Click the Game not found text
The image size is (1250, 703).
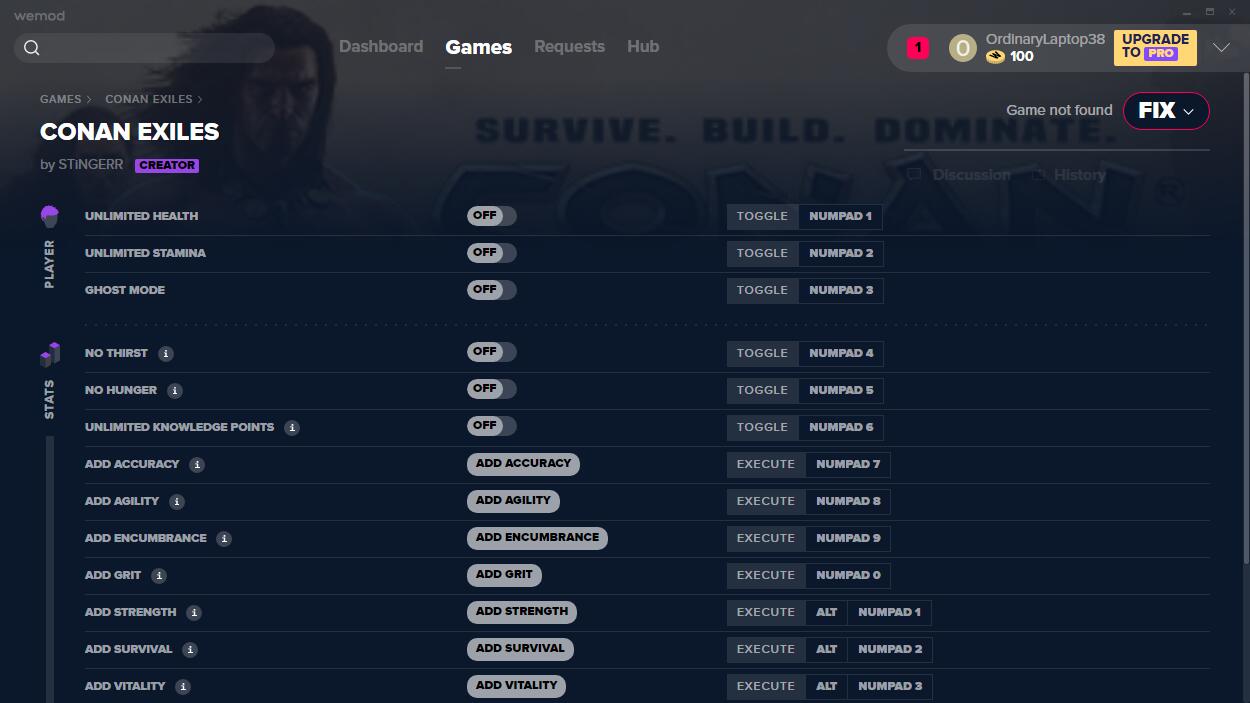(1059, 110)
